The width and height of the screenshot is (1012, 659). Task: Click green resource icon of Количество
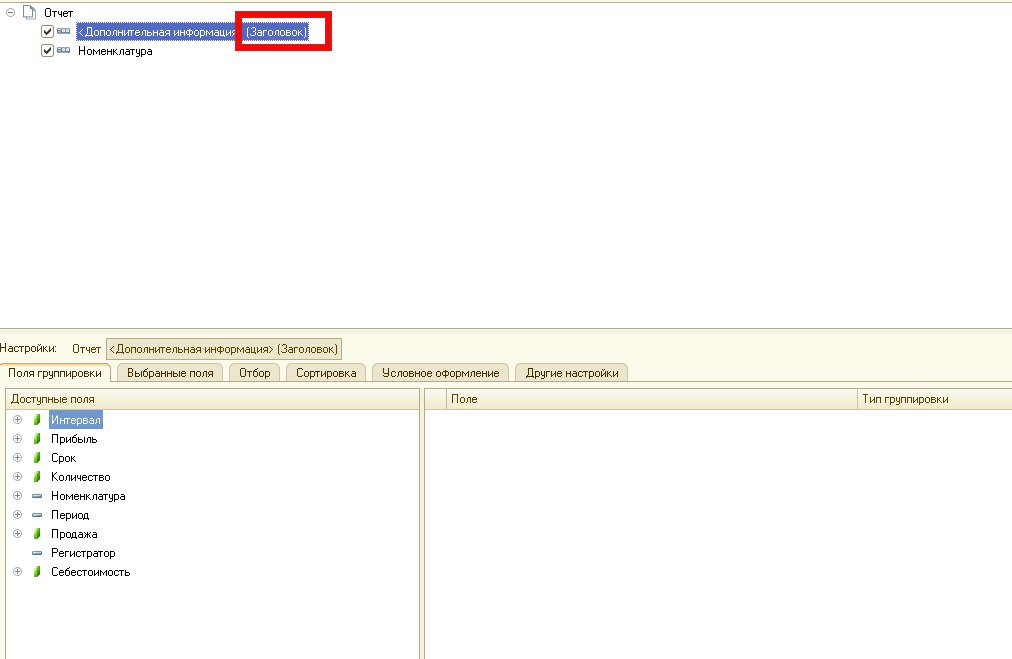[37, 477]
